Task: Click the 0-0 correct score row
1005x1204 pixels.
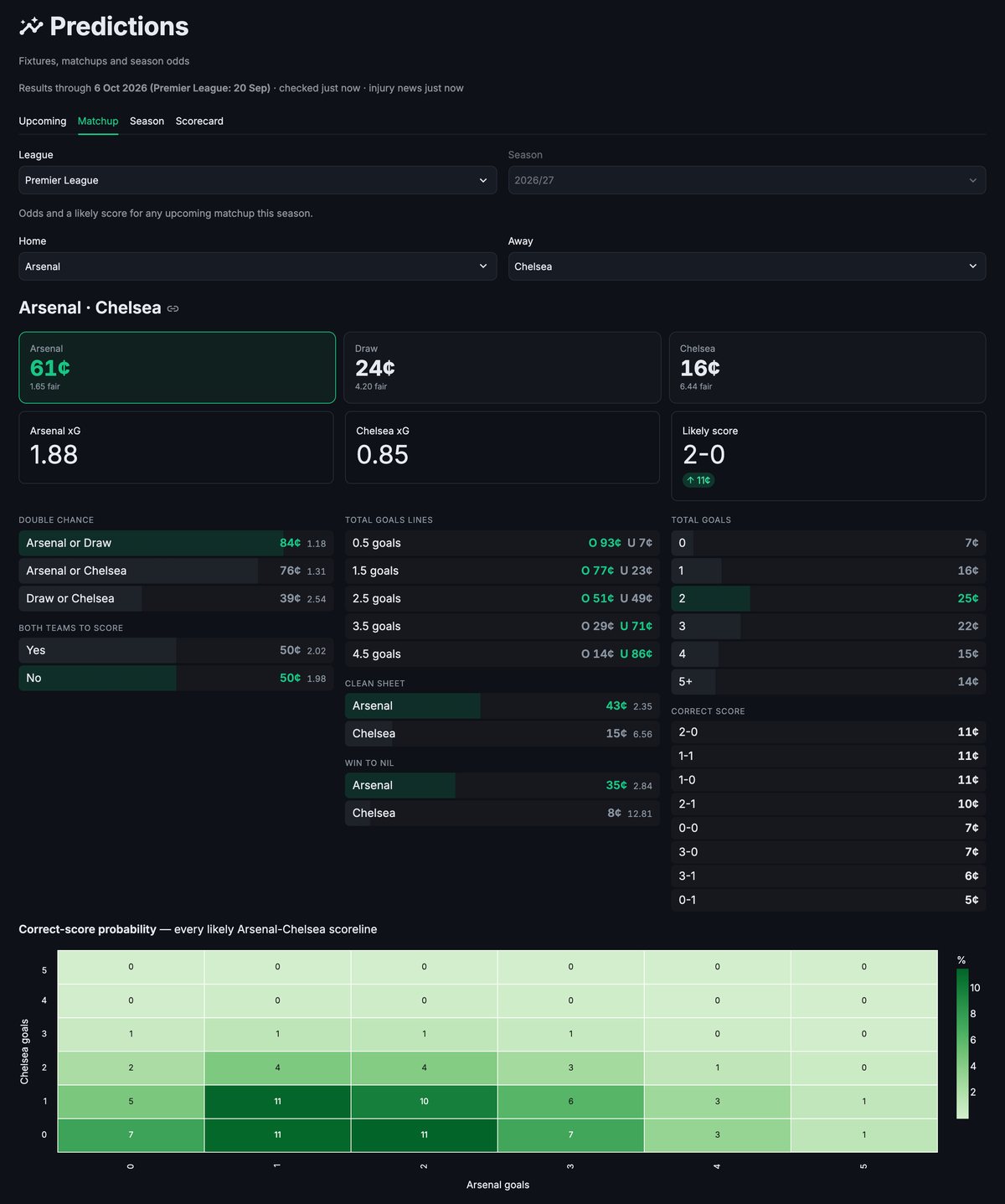Action: click(x=828, y=828)
